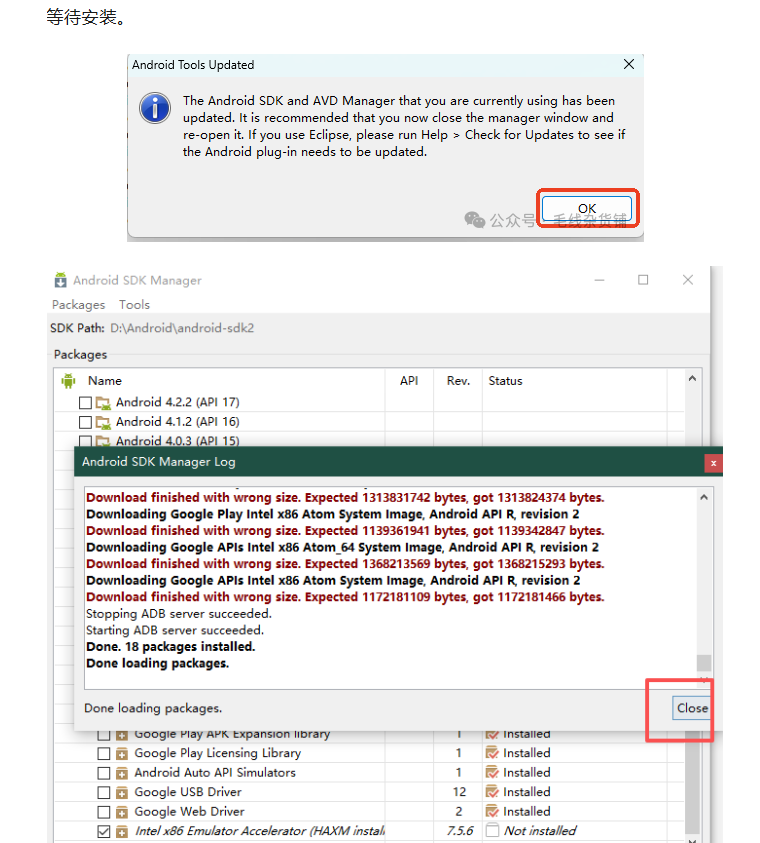Click packages list scroll-up arrow
Screen dimensions: 760x843
(692, 378)
